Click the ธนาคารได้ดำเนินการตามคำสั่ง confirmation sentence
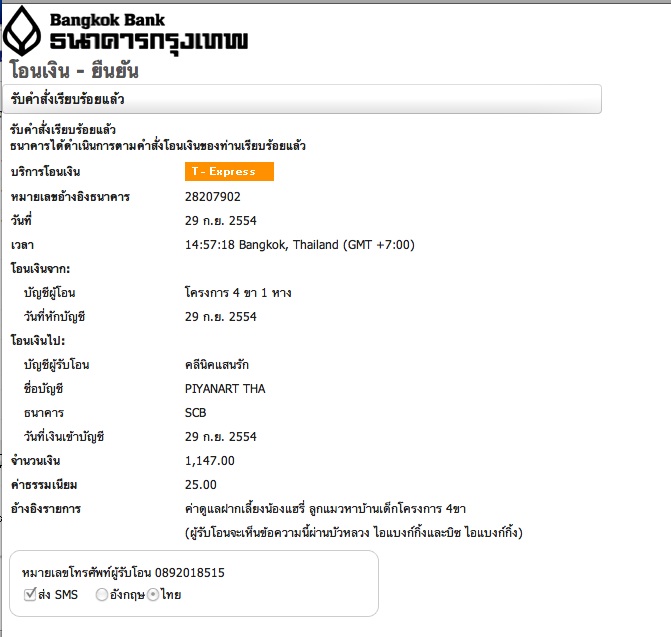671x637 pixels. coord(158,146)
